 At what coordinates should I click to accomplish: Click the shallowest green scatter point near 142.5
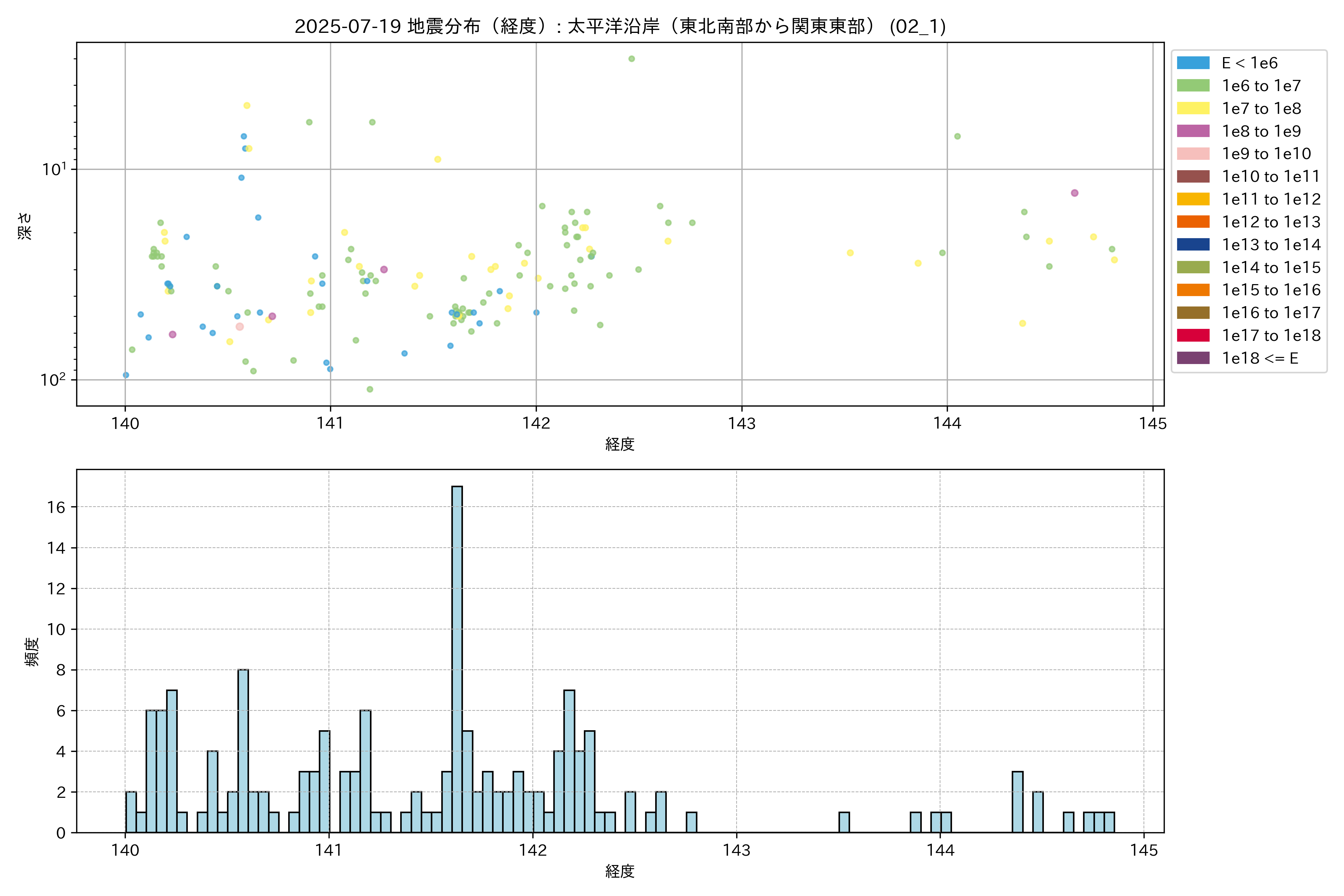click(631, 59)
